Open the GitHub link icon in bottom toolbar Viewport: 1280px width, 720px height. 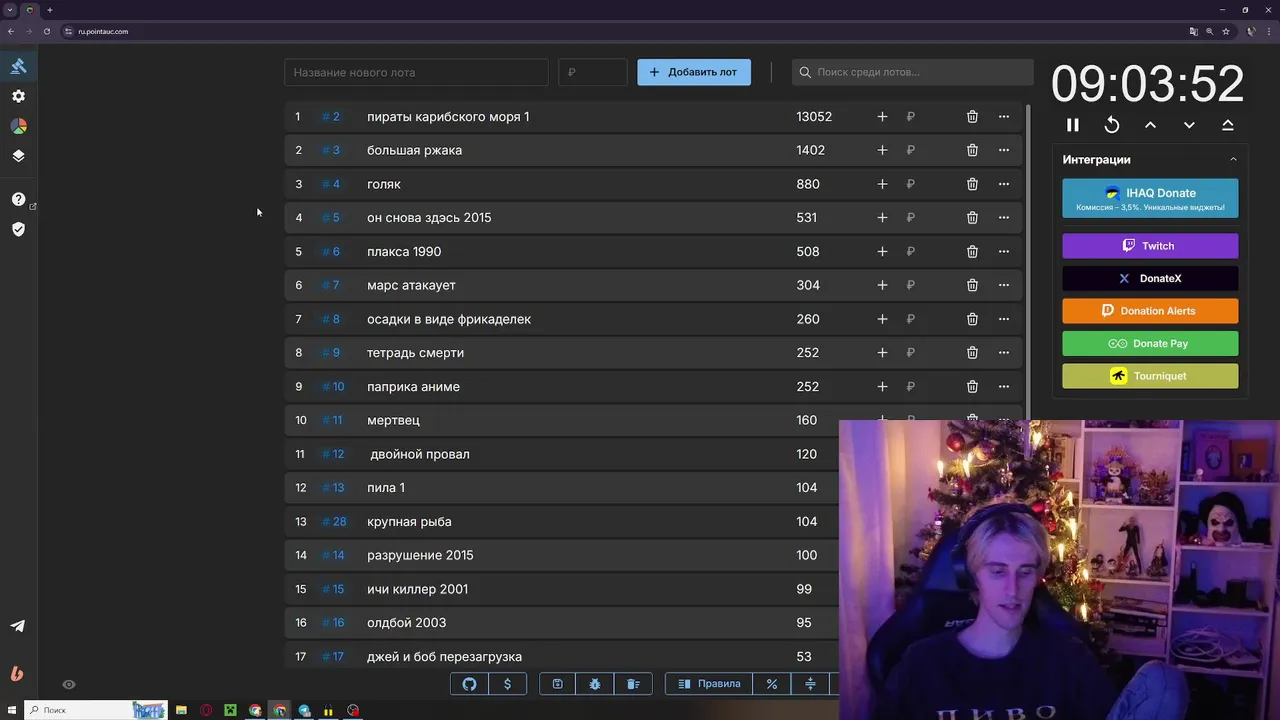(x=469, y=684)
